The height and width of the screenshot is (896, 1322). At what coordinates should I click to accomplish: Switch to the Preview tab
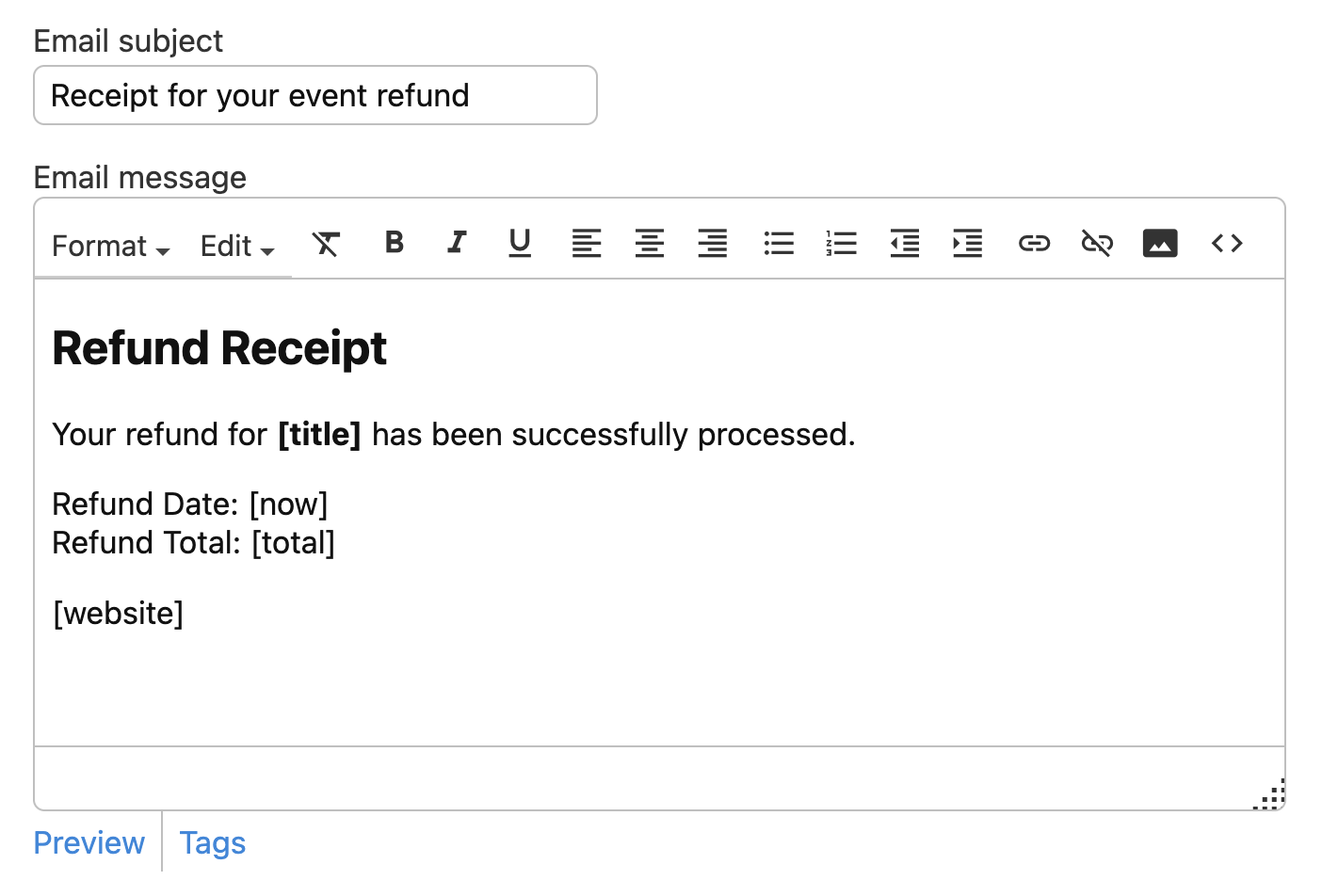point(89,843)
